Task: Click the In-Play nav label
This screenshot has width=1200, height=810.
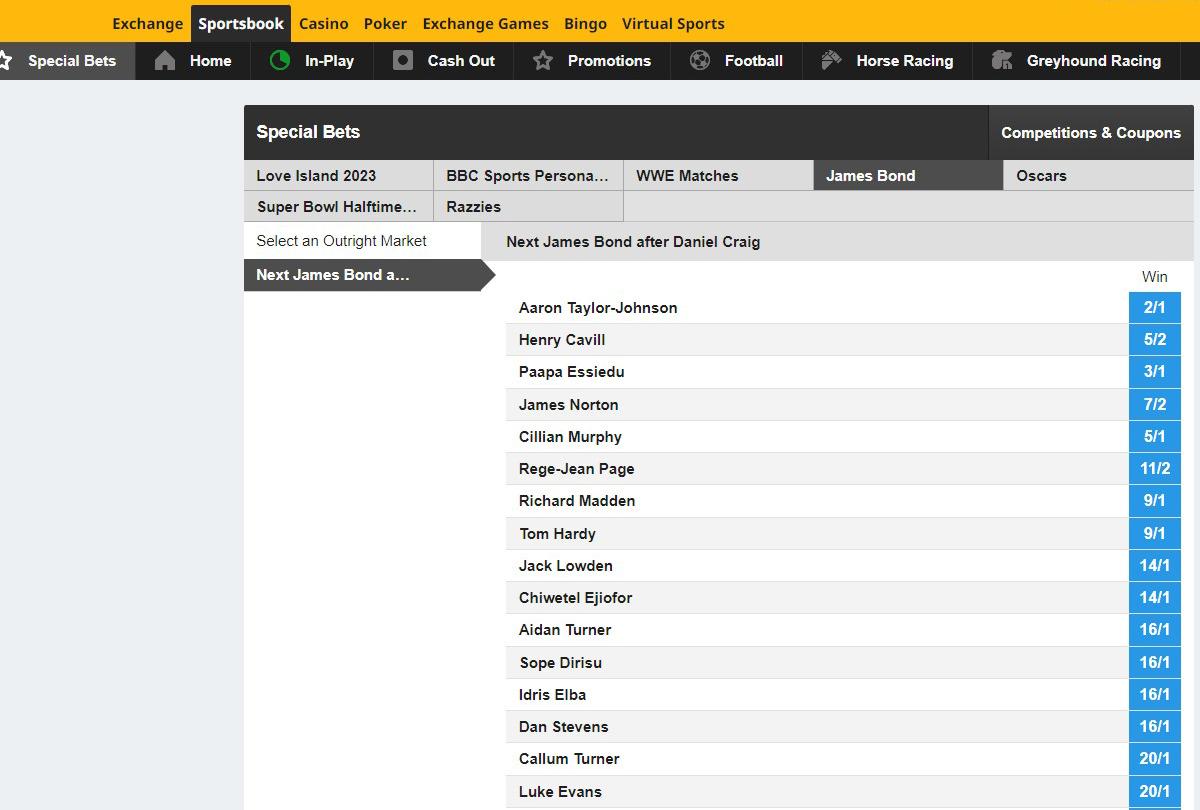Action: point(329,61)
